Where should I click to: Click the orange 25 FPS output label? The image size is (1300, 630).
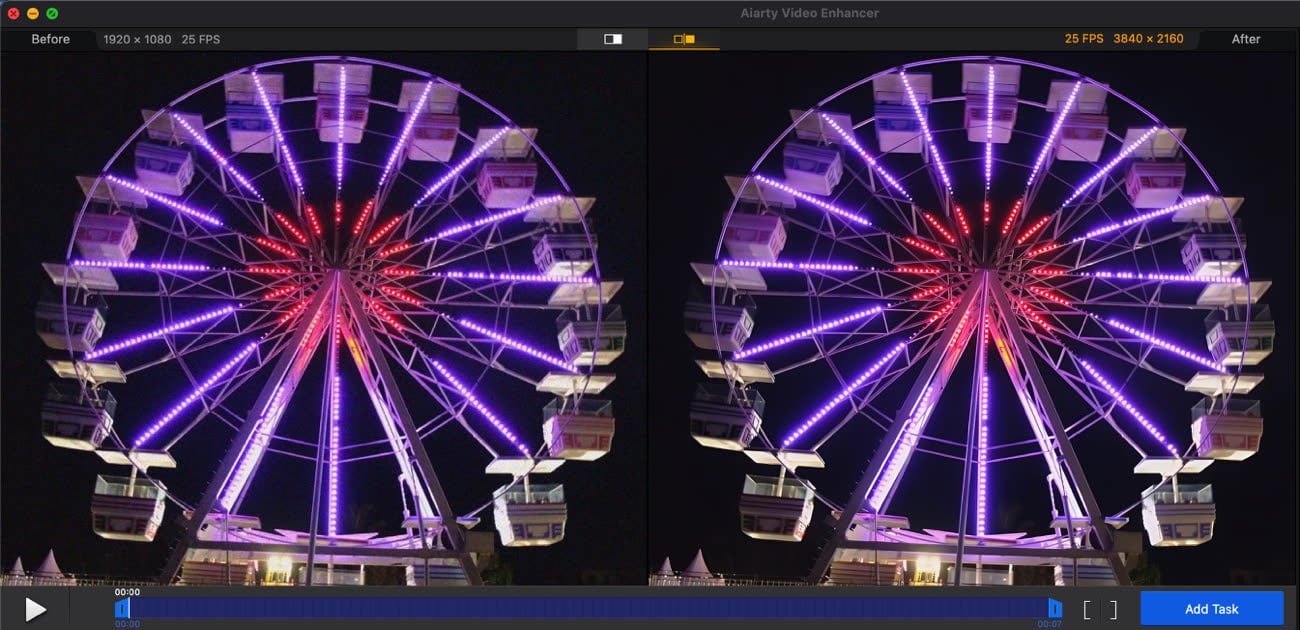1084,39
